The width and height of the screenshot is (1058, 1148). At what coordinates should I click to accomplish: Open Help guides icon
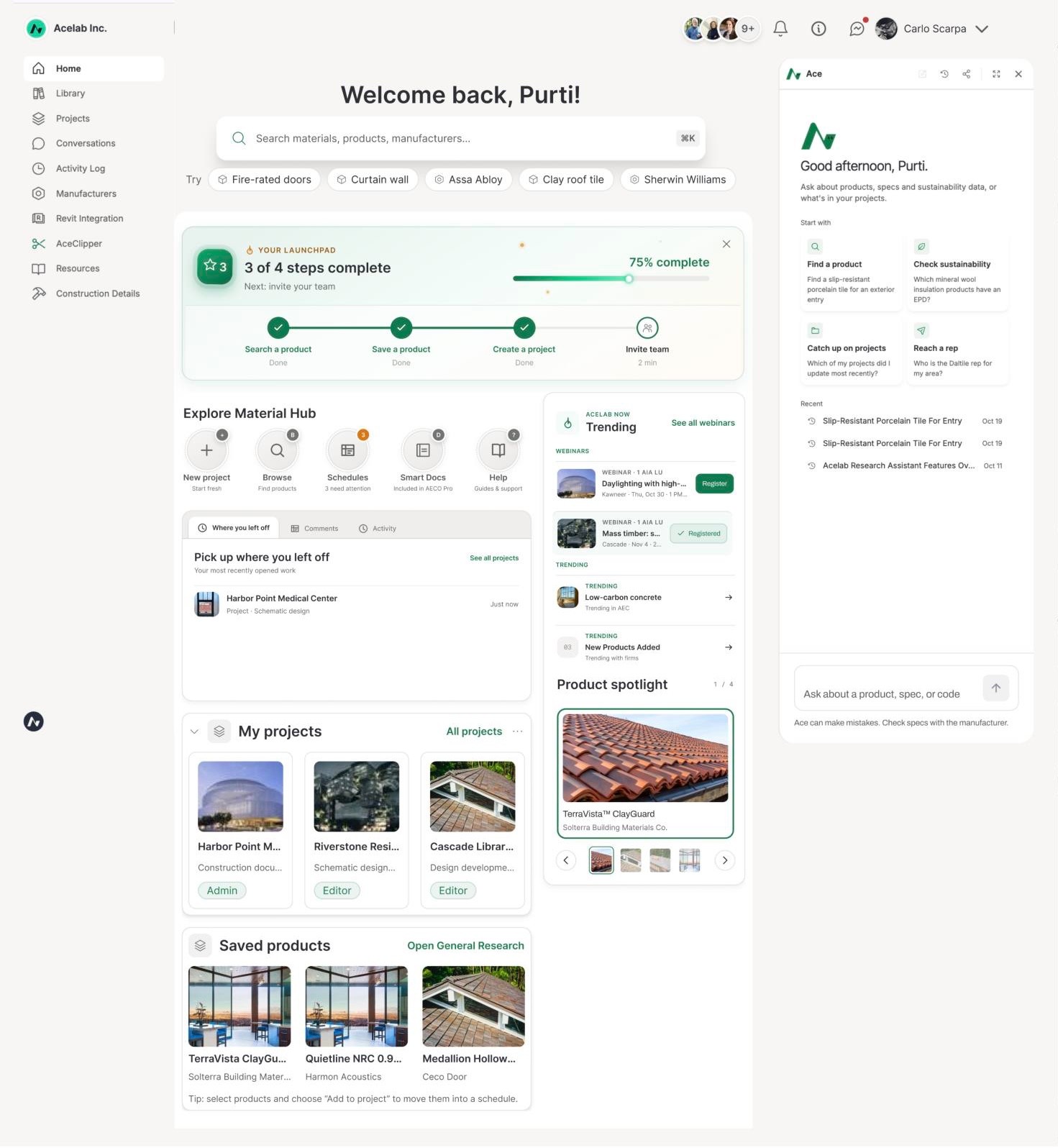498,450
